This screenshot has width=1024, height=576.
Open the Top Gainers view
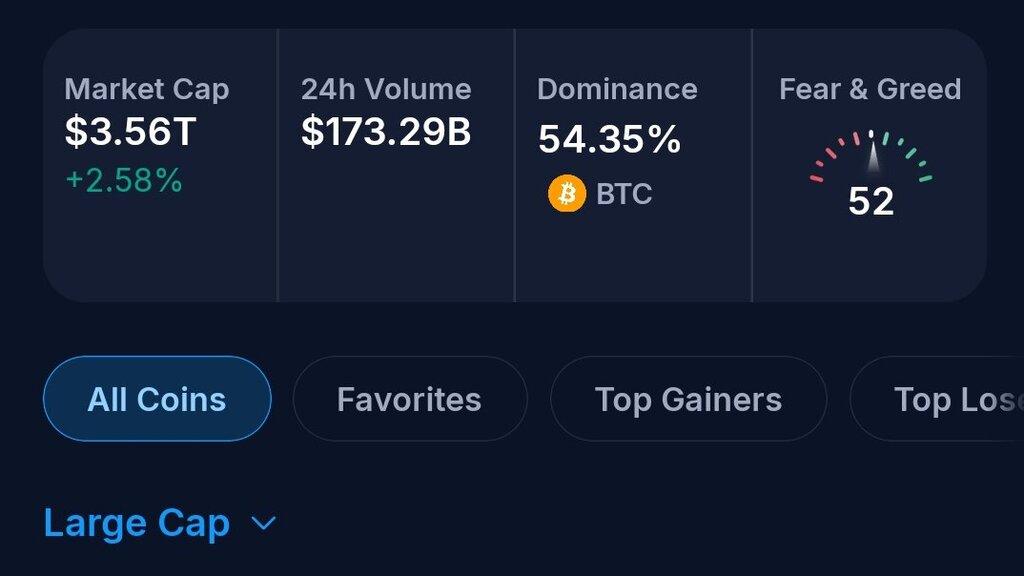[x=688, y=398]
